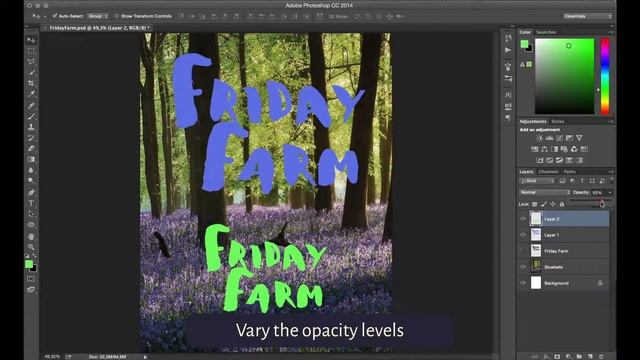Enable Show Transform Controls checkbox
640x360 pixels.
click(x=116, y=16)
